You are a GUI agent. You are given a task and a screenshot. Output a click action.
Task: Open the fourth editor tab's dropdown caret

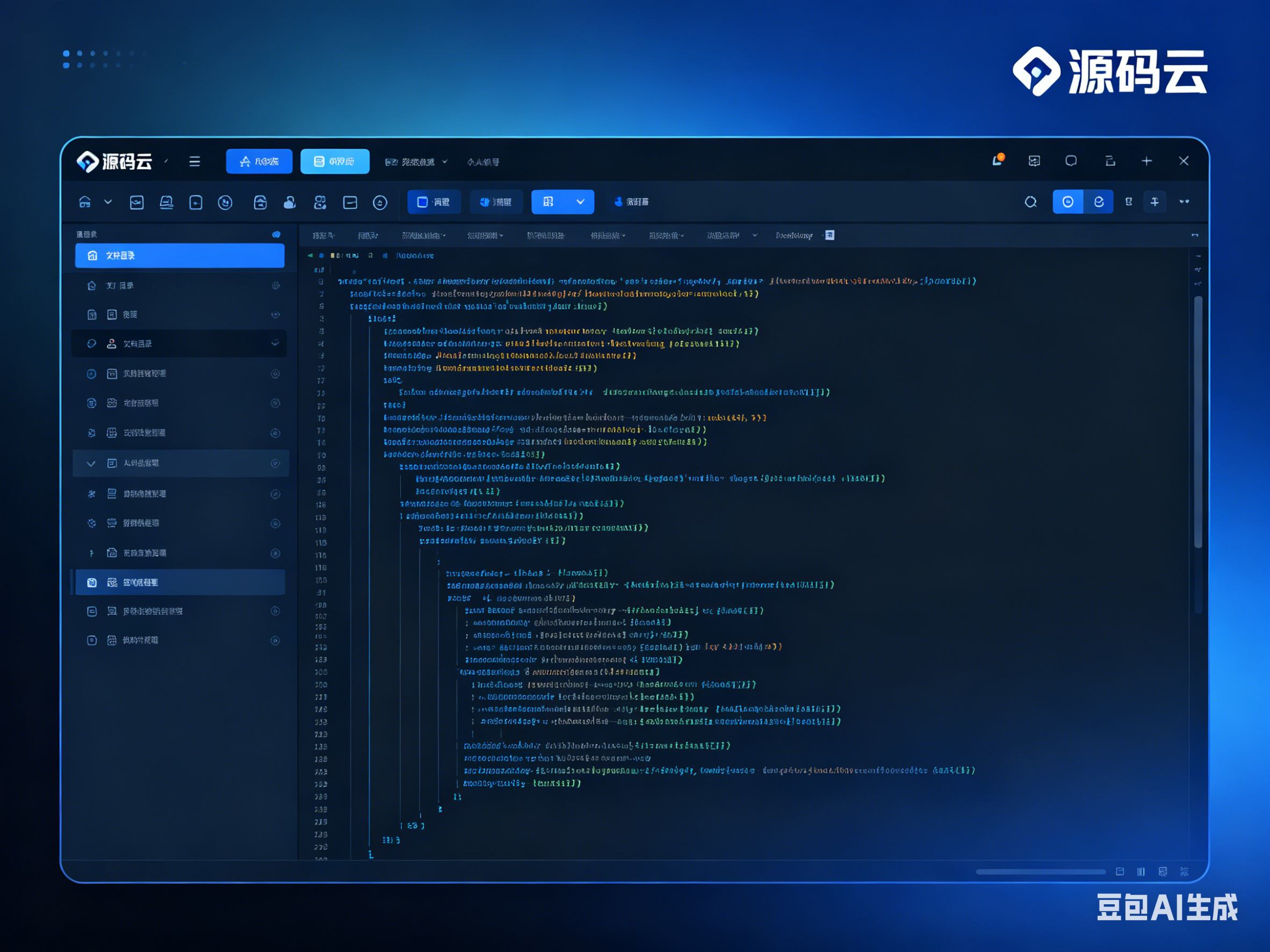tap(501, 235)
